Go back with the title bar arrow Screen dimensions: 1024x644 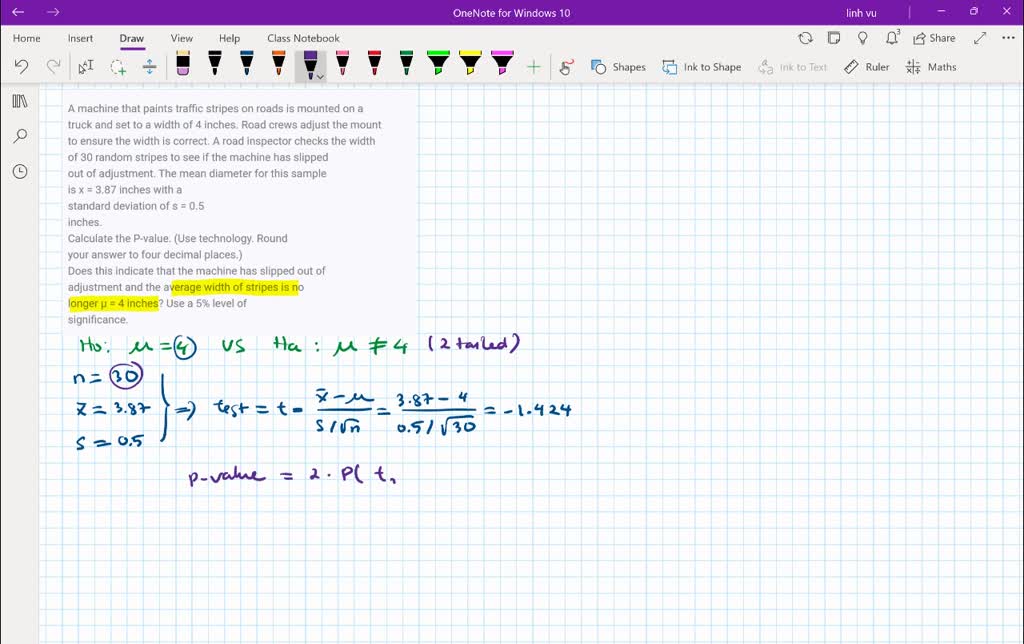click(18, 12)
